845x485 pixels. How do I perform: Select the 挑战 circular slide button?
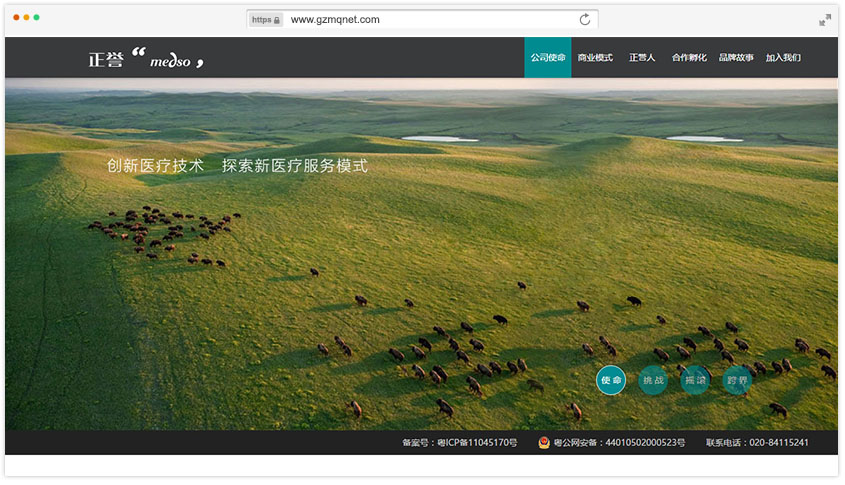click(x=653, y=380)
